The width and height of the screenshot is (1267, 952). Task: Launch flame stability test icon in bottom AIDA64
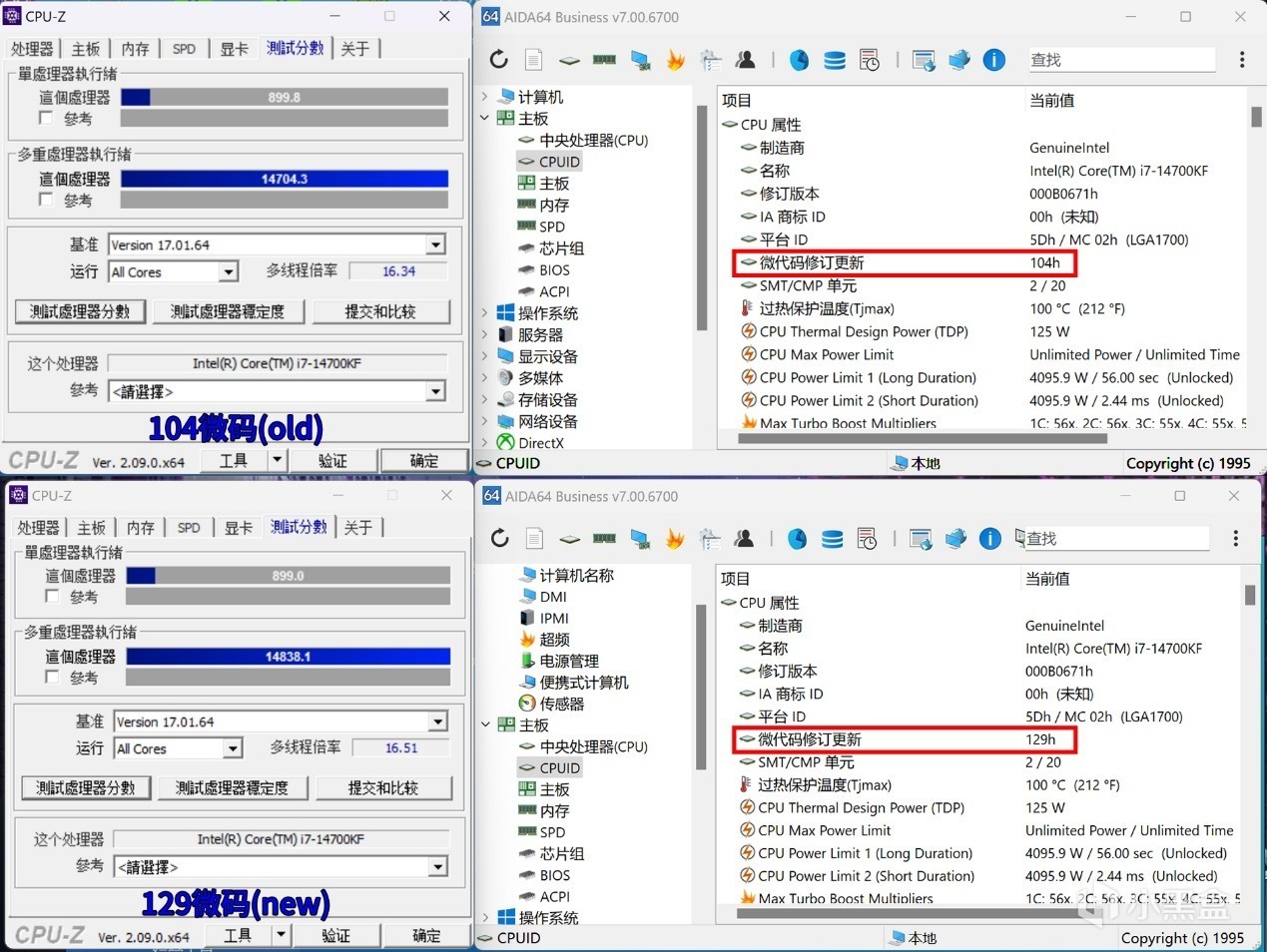(675, 539)
